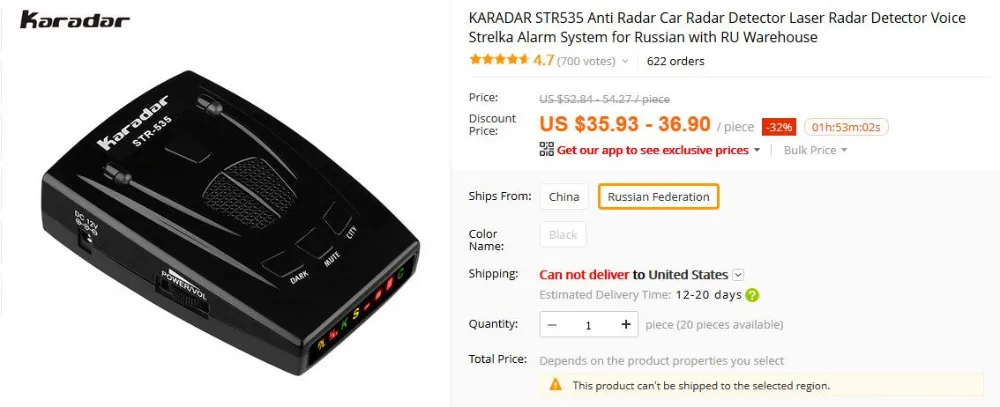This screenshot has width=1000, height=407.
Task: Decrease quantity with the minus button
Action: click(x=552, y=324)
